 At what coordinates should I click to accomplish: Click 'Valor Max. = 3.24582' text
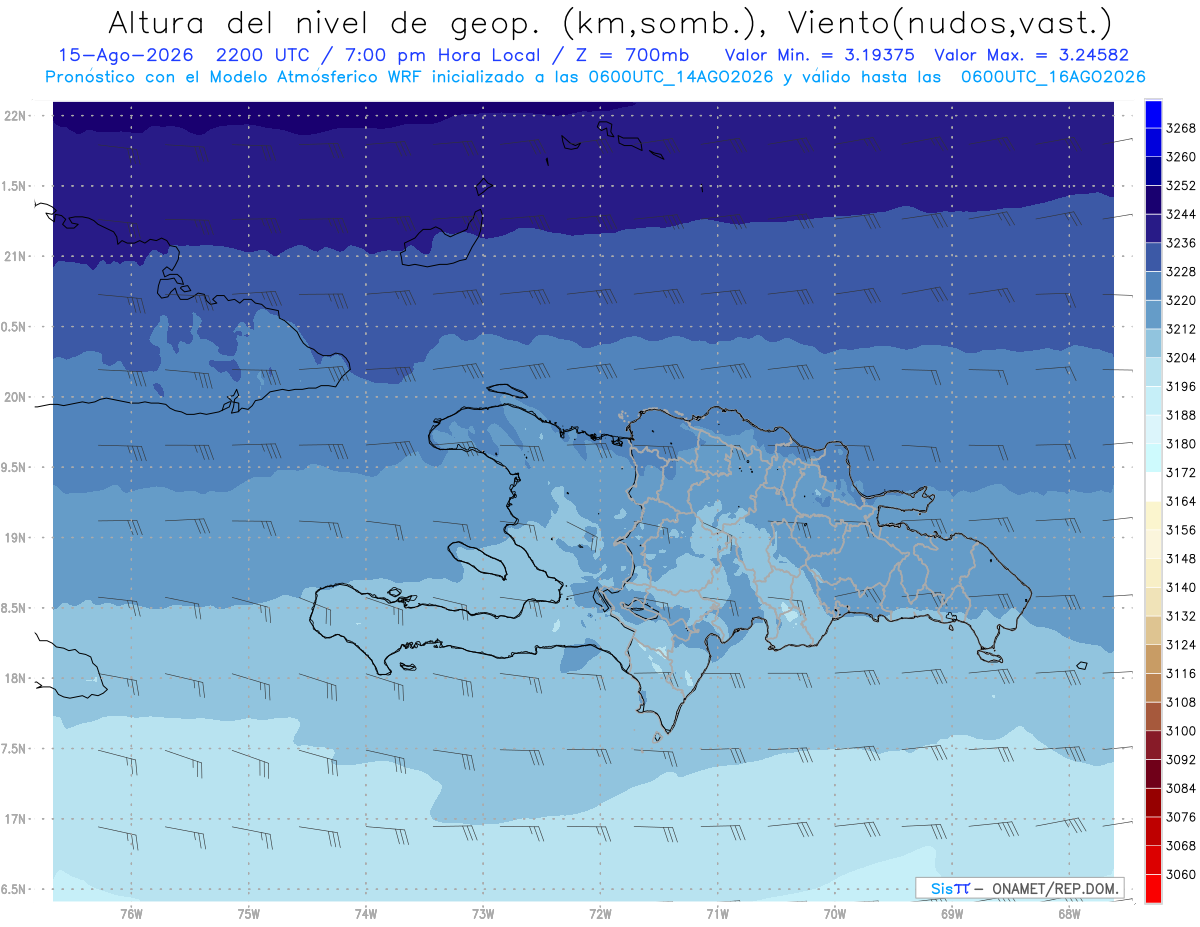pos(1032,55)
